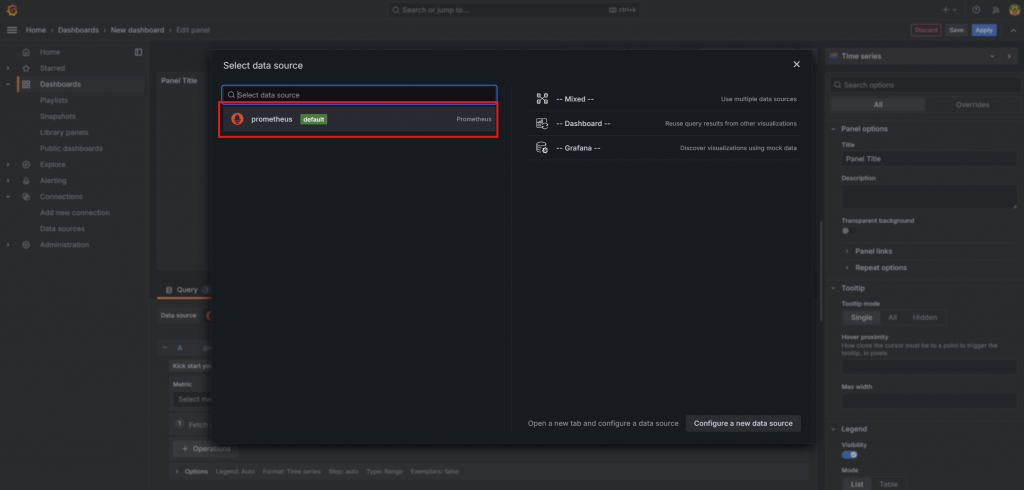
Task: Click the Save button
Action: pyautogui.click(x=956, y=30)
